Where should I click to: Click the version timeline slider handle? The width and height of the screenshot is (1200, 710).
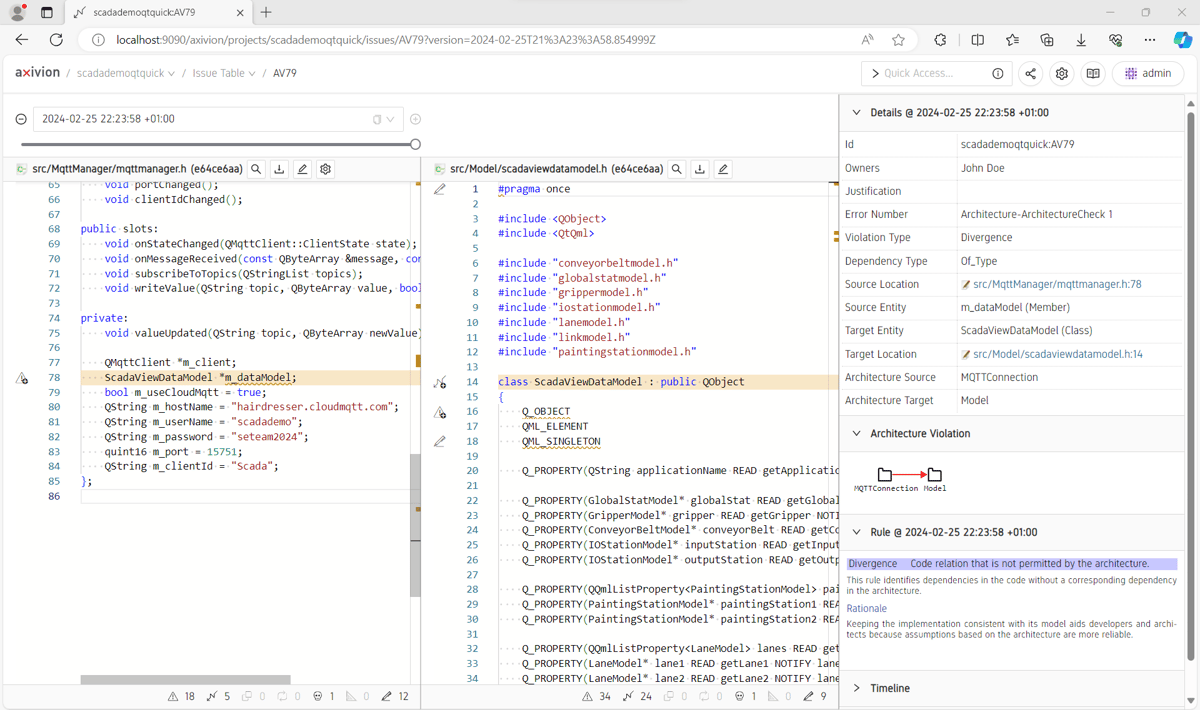point(415,144)
